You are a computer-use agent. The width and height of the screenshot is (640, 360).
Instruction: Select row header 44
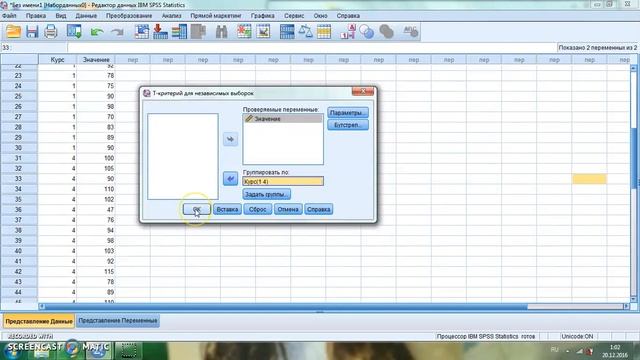pos(19,292)
